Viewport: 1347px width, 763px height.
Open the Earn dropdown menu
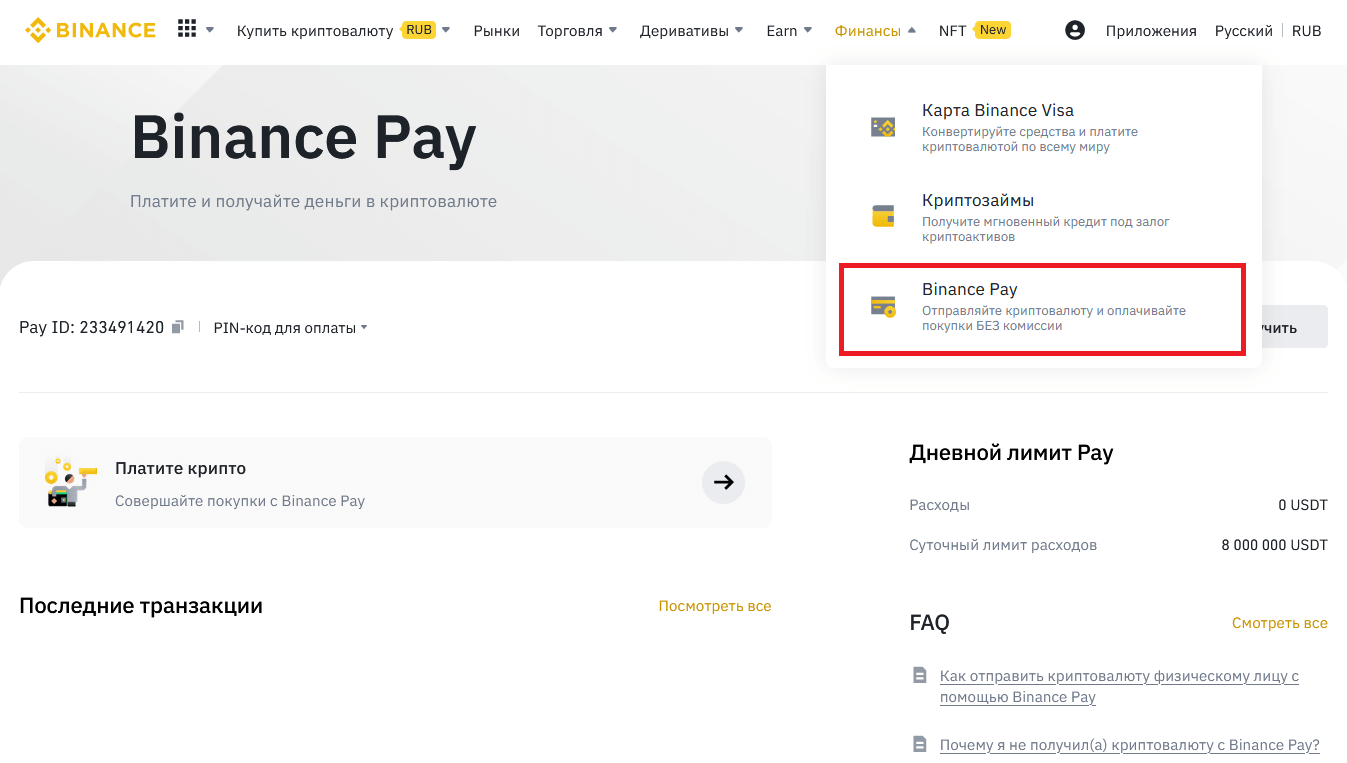(x=789, y=31)
